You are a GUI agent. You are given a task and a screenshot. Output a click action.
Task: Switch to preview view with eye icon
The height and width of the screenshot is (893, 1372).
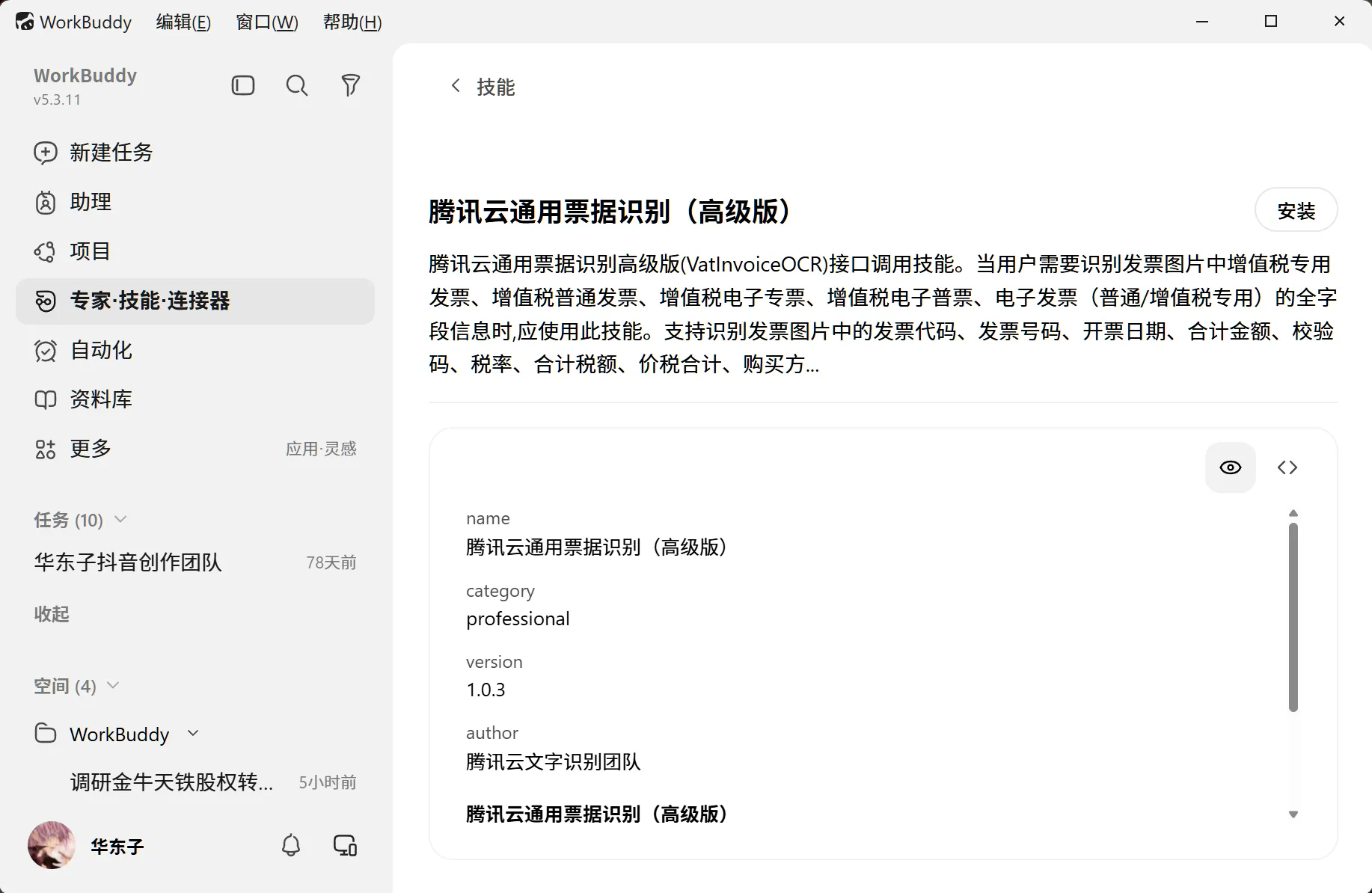coord(1231,467)
